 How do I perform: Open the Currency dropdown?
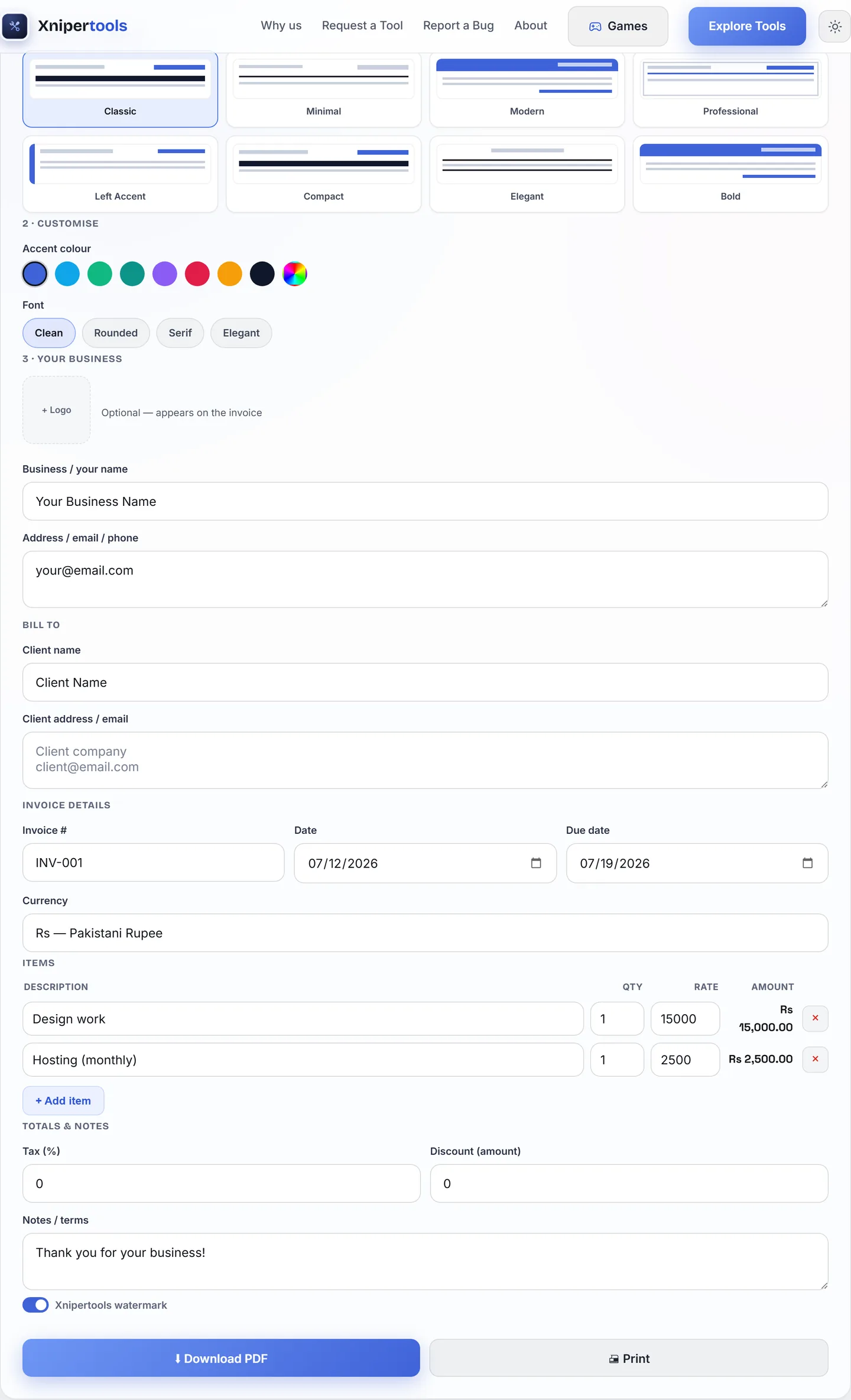[425, 933]
